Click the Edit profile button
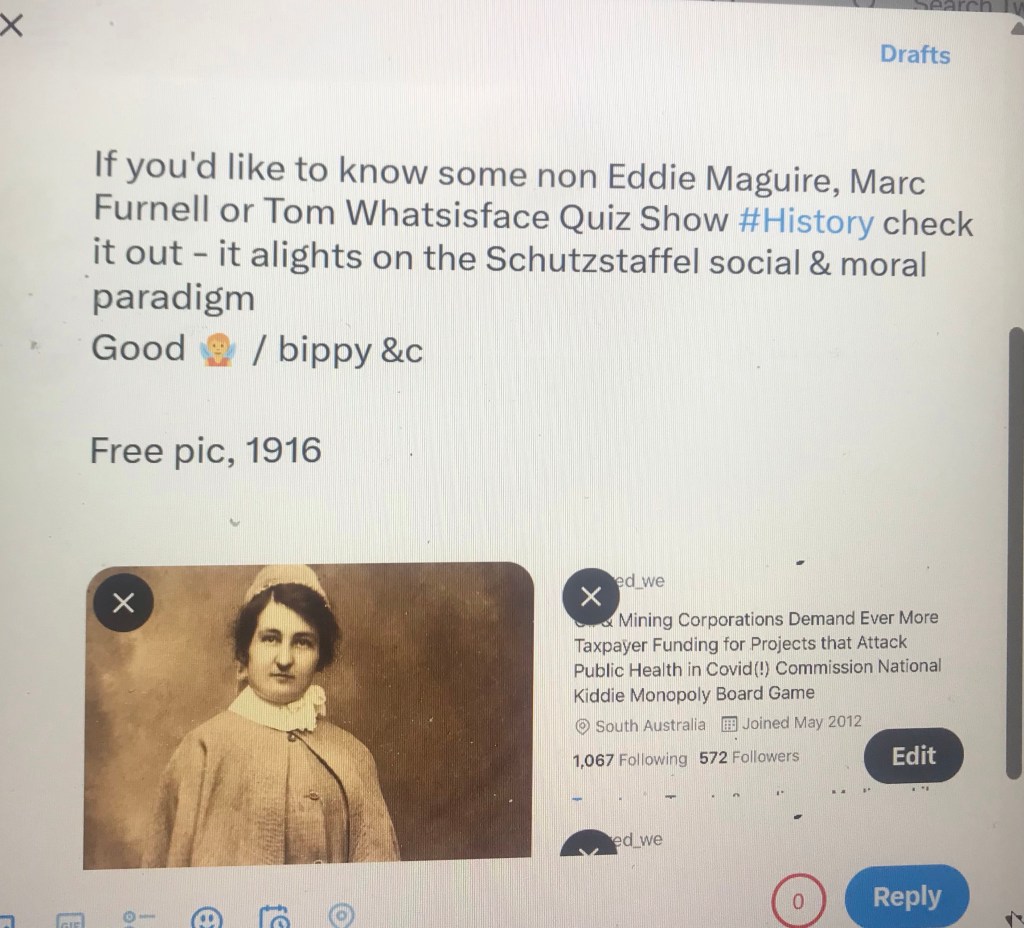The height and width of the screenshot is (928, 1024). 913,756
